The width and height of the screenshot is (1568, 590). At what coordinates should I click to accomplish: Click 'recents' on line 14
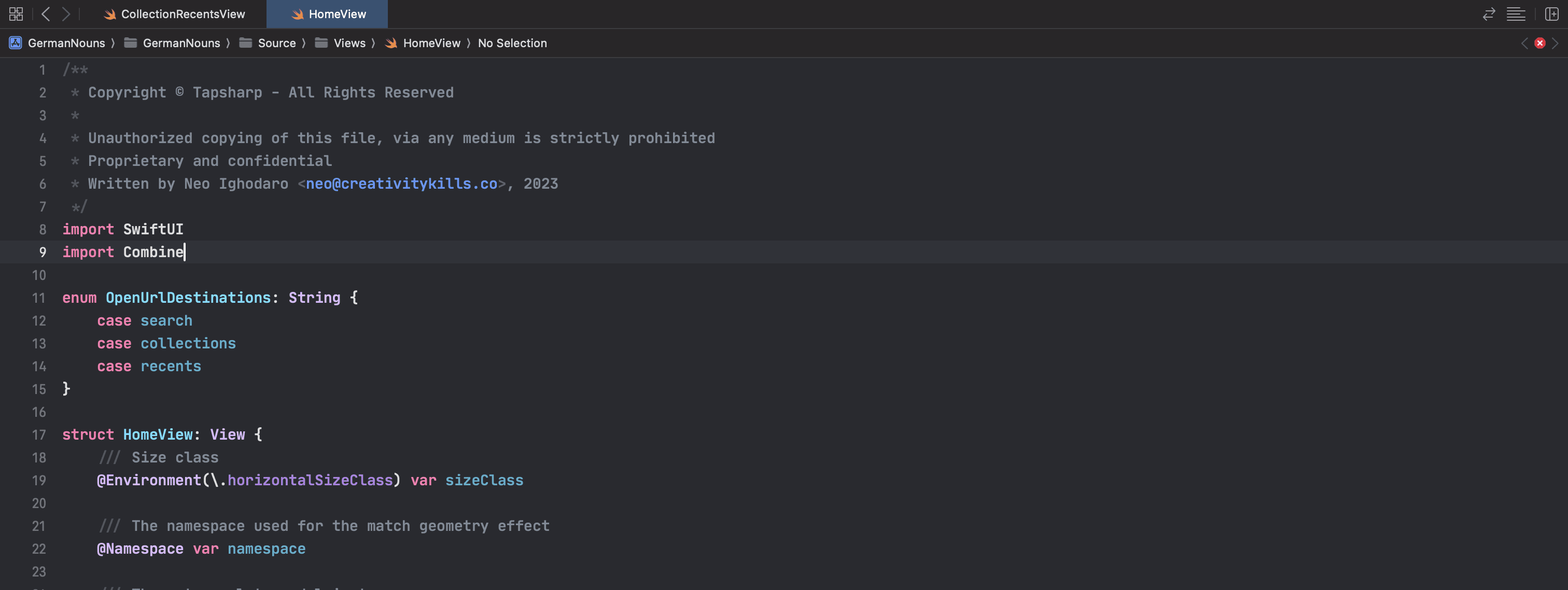(x=171, y=367)
